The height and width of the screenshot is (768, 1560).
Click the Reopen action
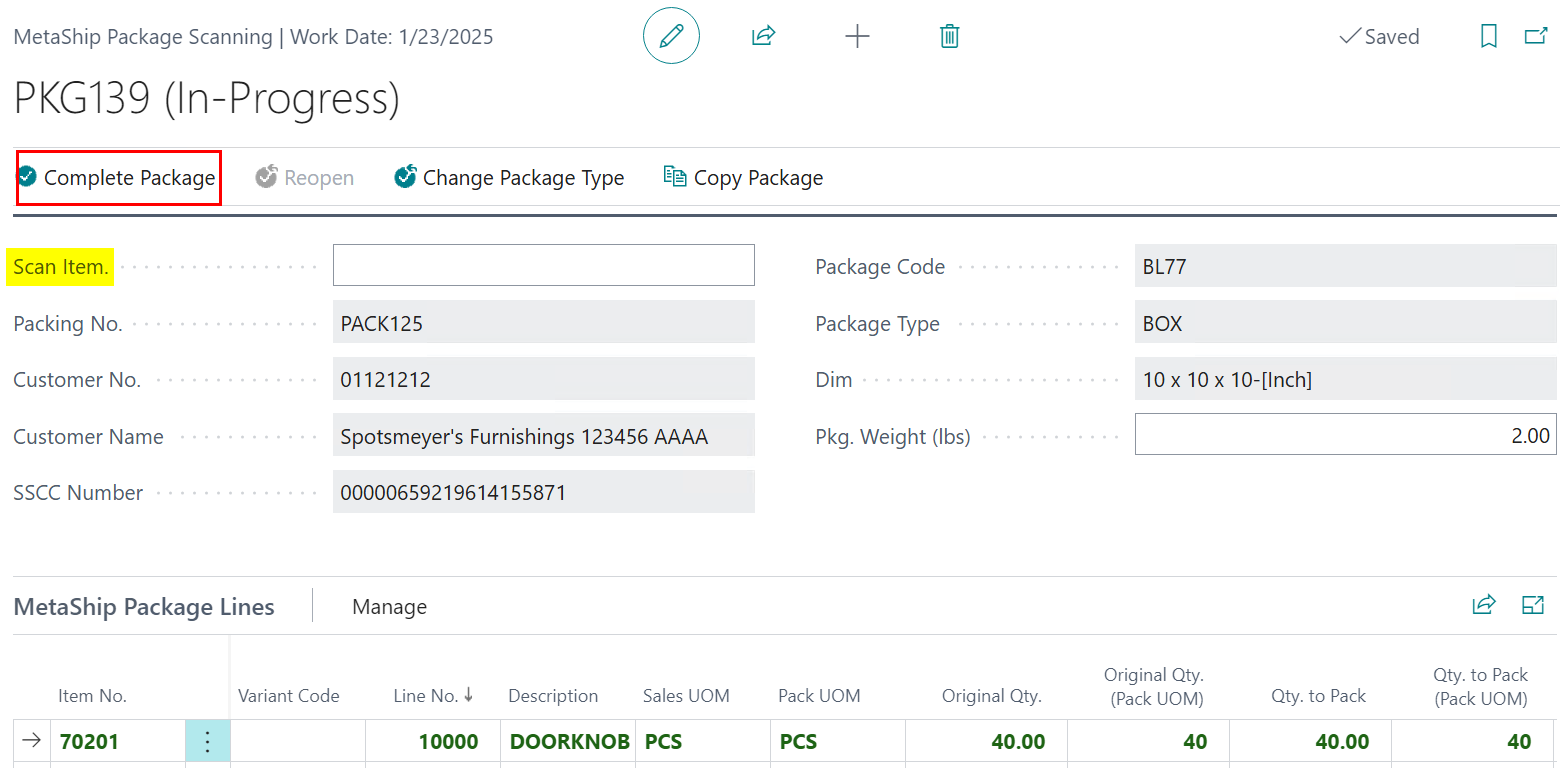pos(305,178)
